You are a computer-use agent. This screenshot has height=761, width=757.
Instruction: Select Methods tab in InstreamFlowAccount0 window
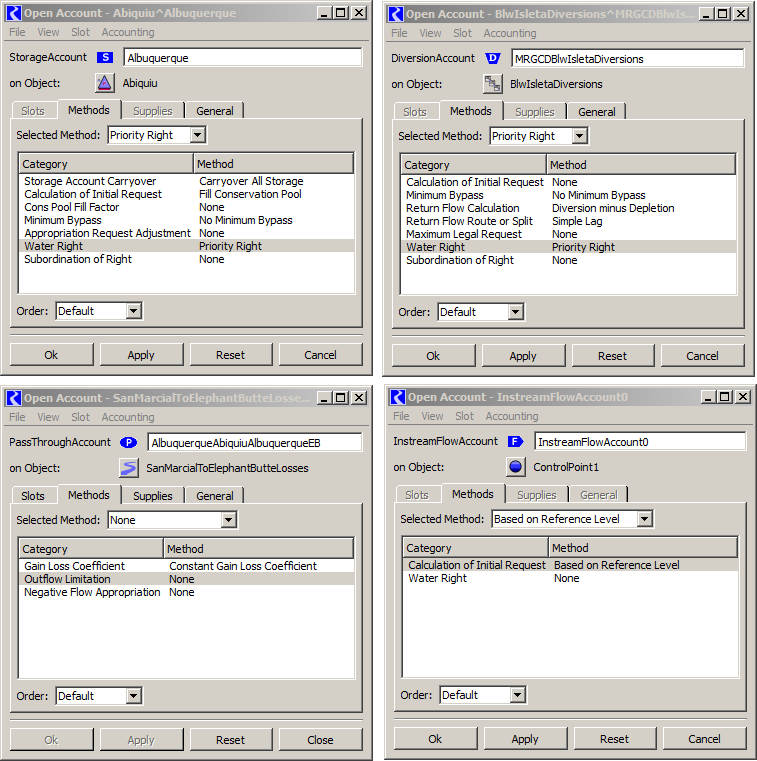473,494
